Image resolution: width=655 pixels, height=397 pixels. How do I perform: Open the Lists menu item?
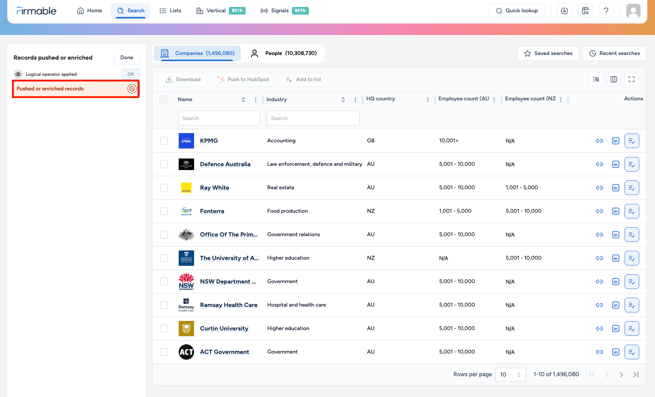pyautogui.click(x=170, y=10)
